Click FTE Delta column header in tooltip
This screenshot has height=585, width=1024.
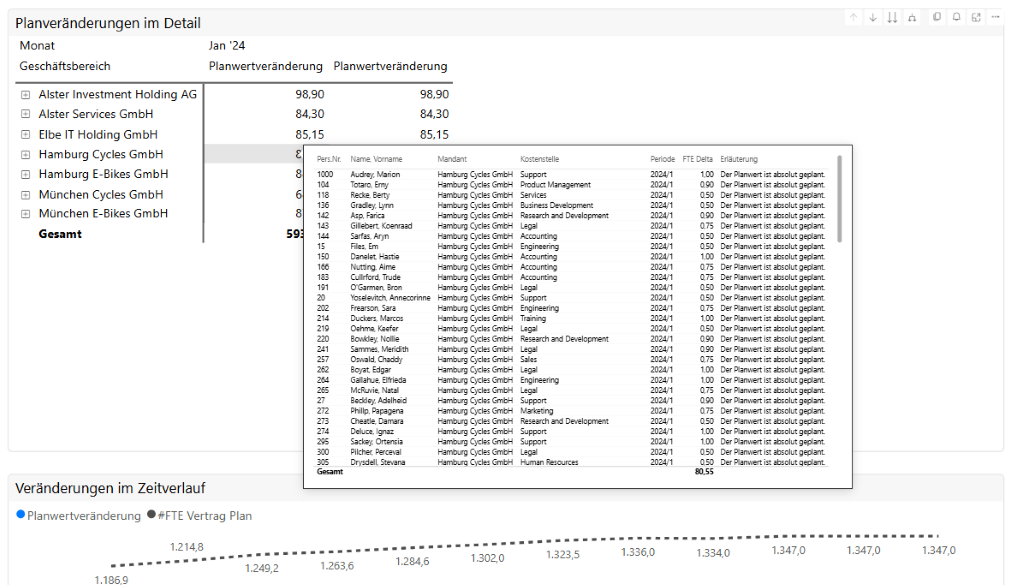tap(697, 159)
